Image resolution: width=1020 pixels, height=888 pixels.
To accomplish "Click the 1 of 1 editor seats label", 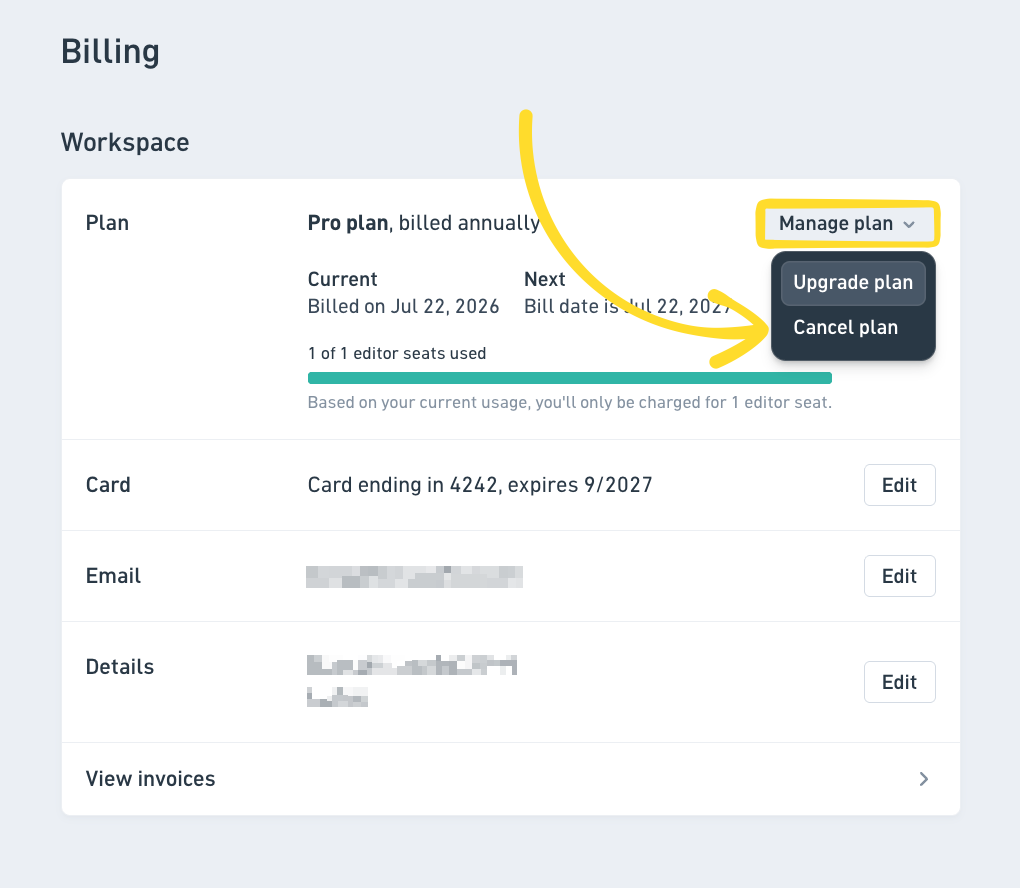I will point(397,353).
